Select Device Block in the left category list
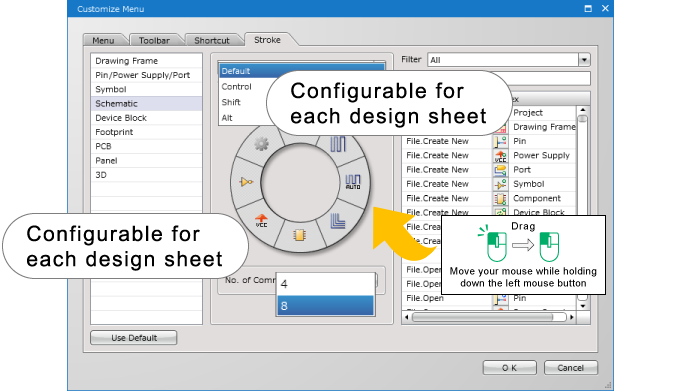 (x=146, y=118)
